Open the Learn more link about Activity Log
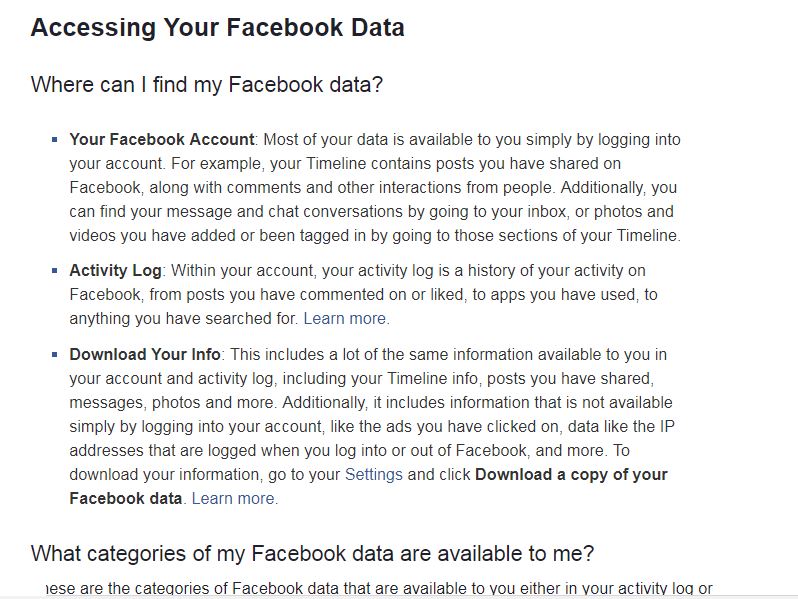 tap(345, 319)
